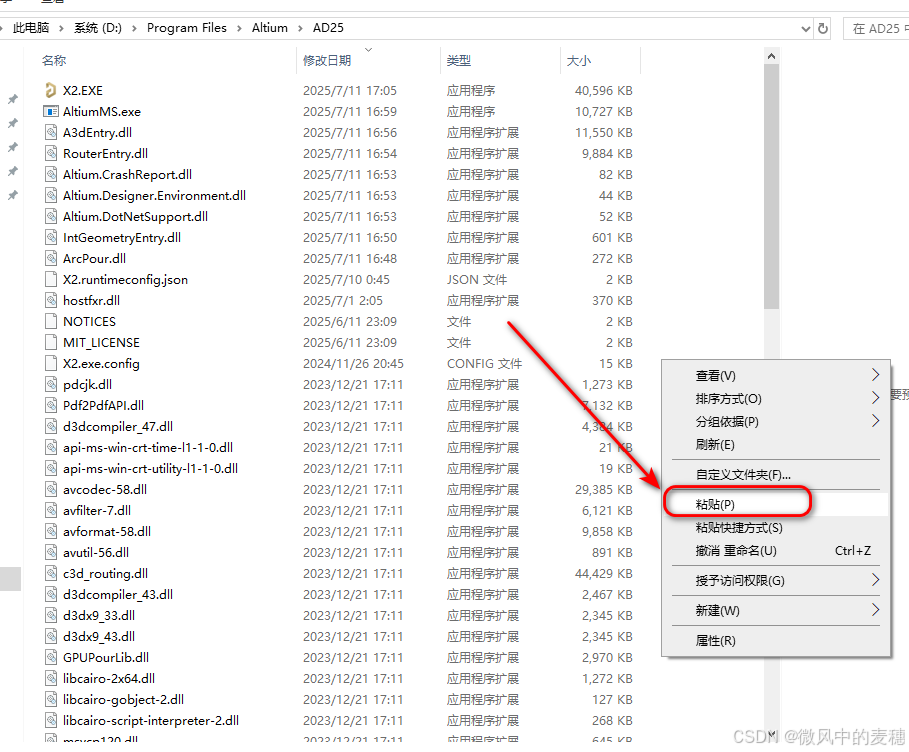
Task: Click the GPUPourLib.dll file icon
Action: [x=51, y=657]
